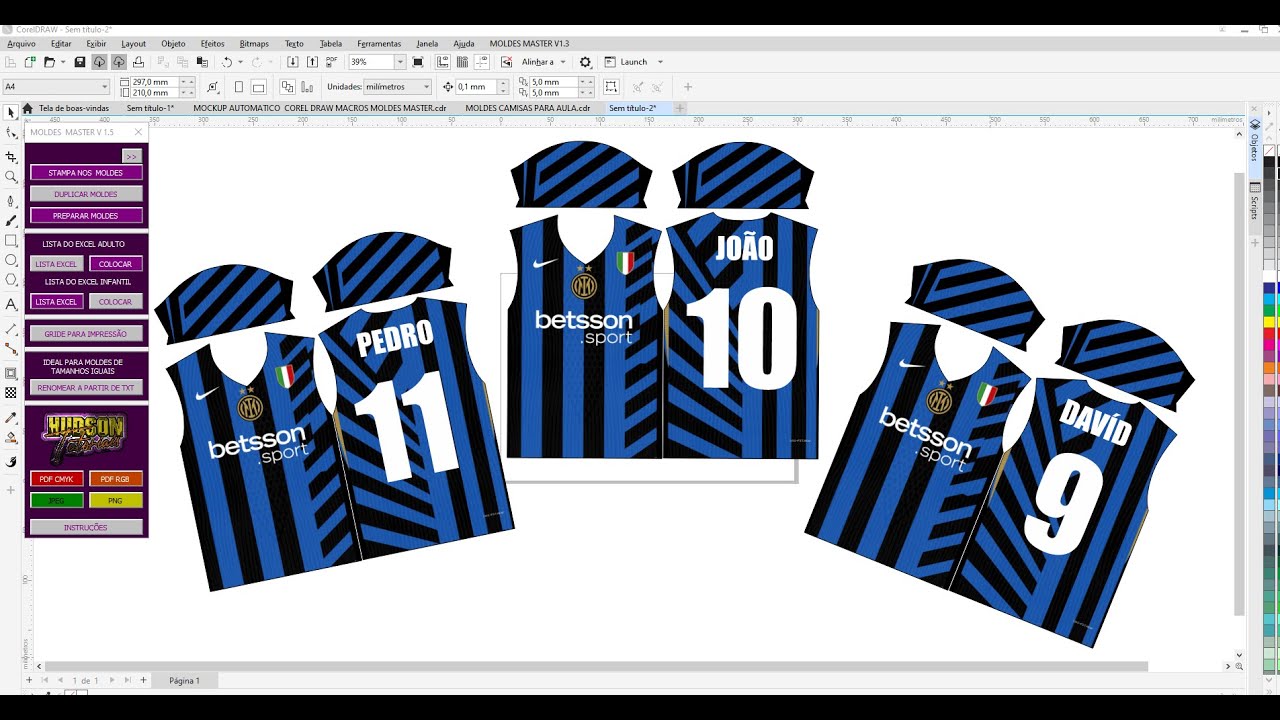Screen dimensions: 1280x720
Task: Select the Rectangle tool
Action: (x=11, y=241)
